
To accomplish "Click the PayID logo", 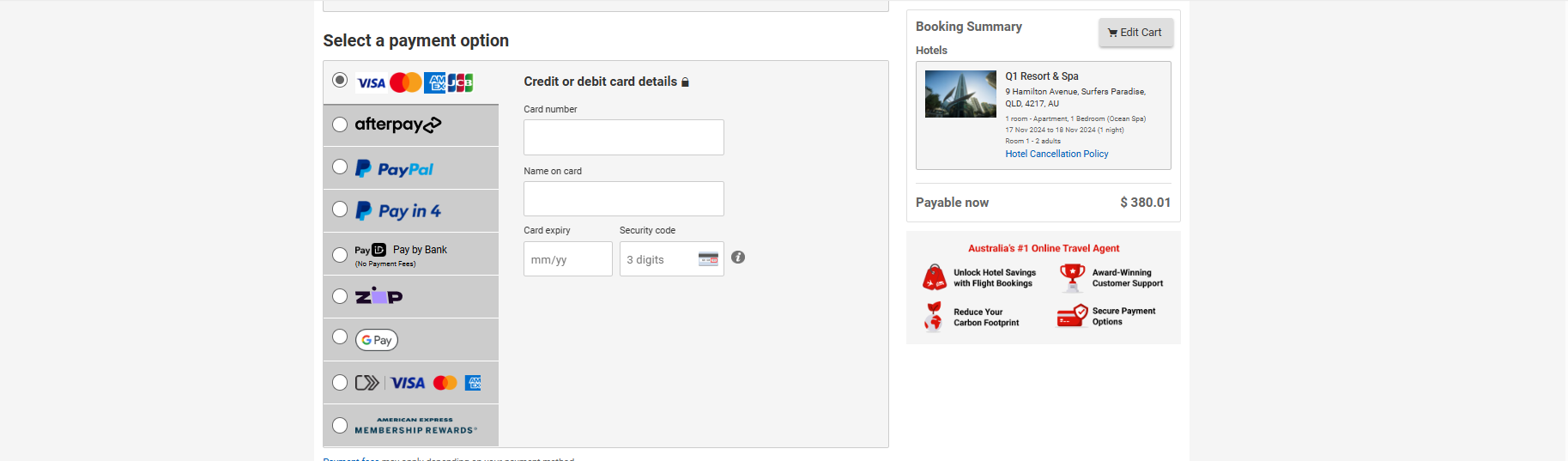I will pyautogui.click(x=371, y=250).
